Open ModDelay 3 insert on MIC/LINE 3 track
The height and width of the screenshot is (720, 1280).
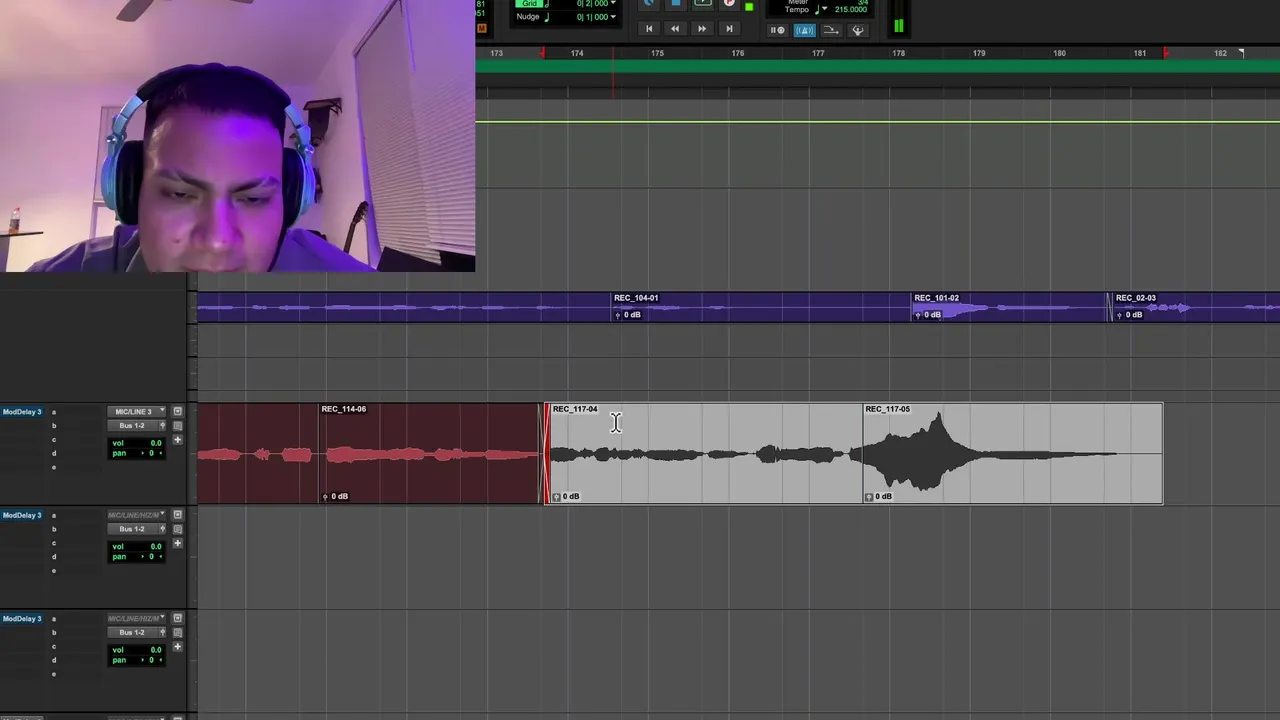[x=22, y=412]
